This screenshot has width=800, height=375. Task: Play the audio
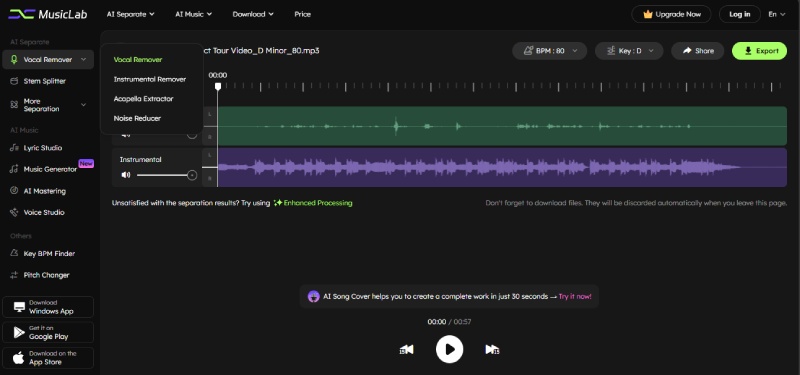(449, 349)
